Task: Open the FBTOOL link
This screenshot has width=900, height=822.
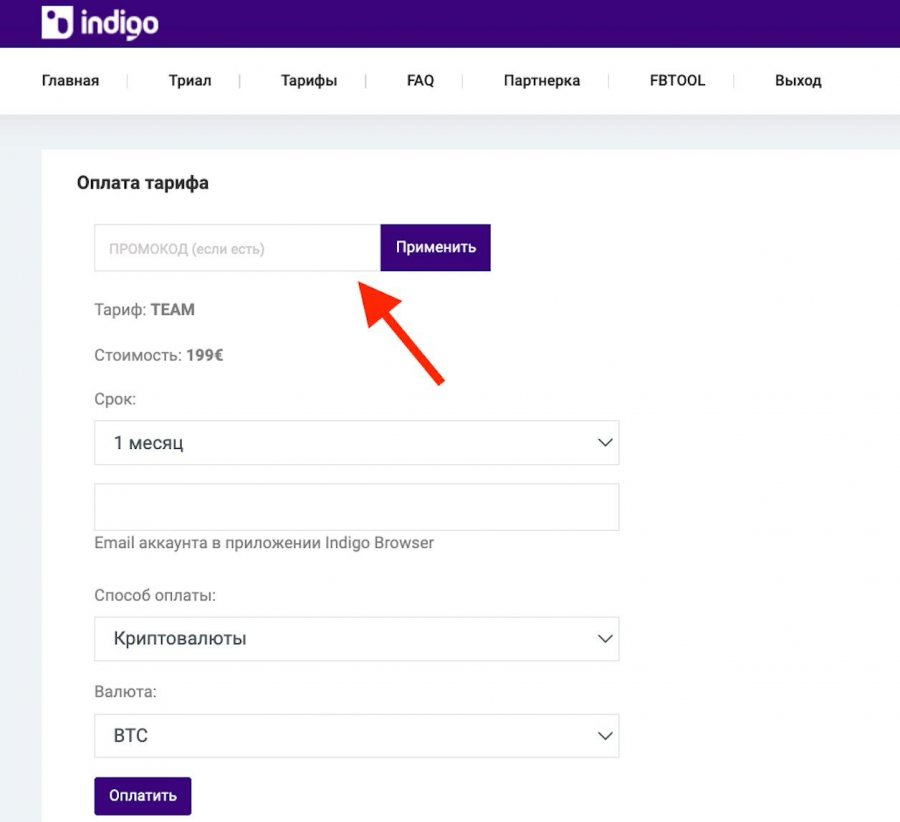Action: [677, 80]
